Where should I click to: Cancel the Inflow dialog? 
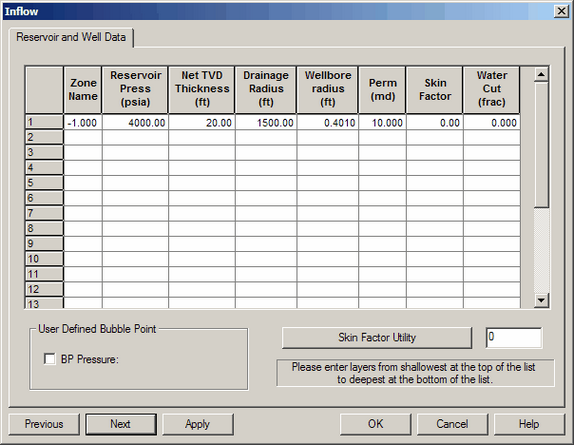pyautogui.click(x=452, y=424)
